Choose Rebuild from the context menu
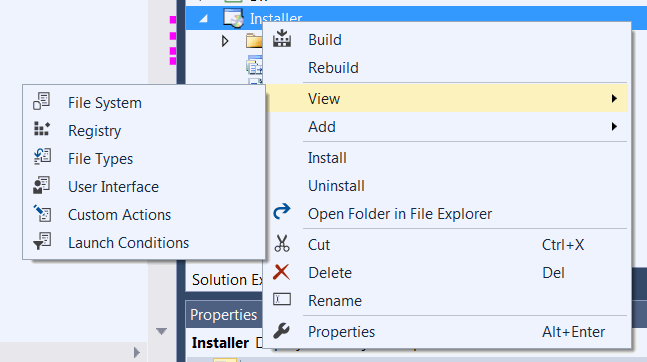 click(x=333, y=68)
